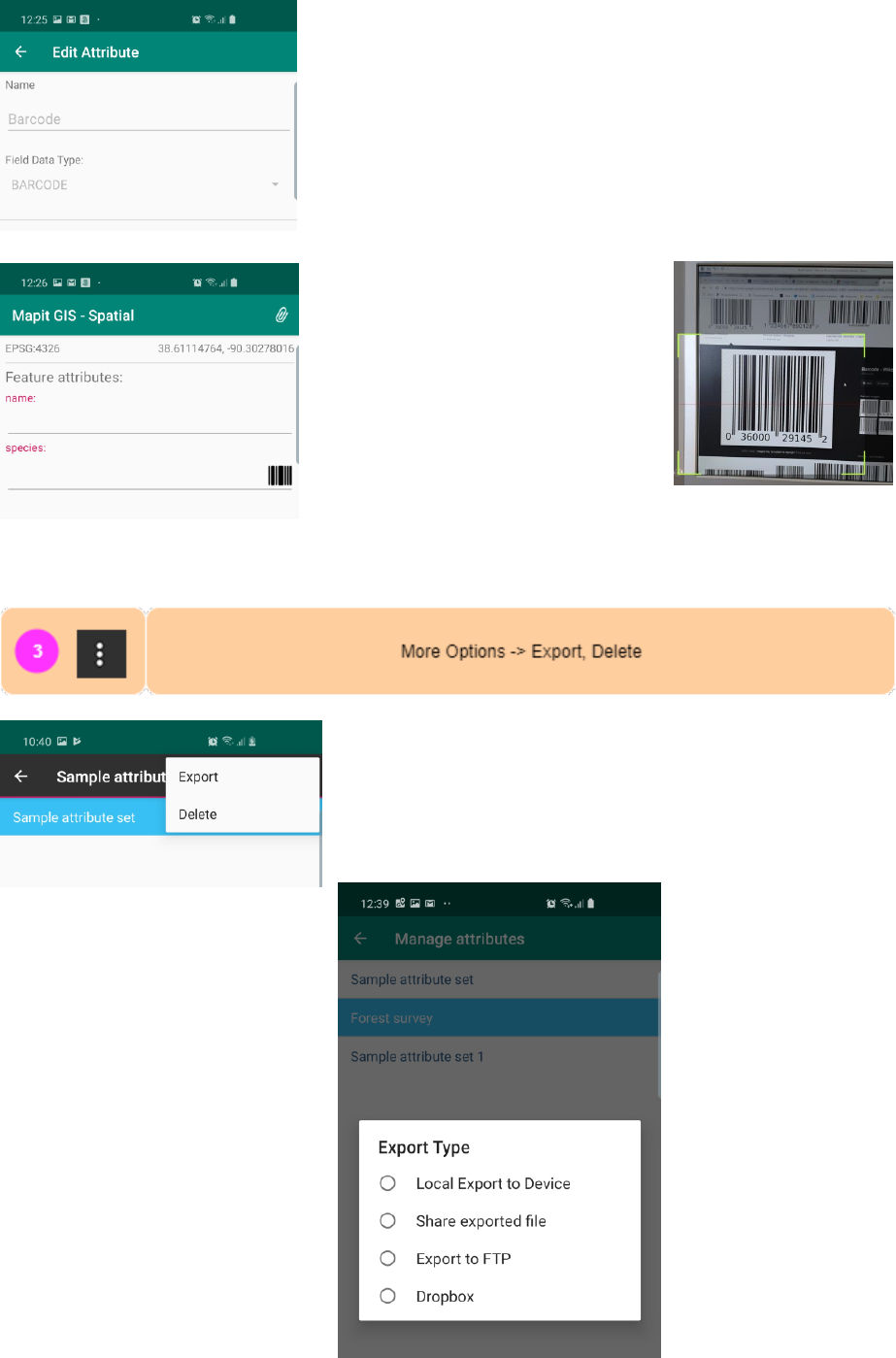Click the attachment paperclip icon in Mapit GIS
Screen dimensions: 896x1358
coord(282,315)
